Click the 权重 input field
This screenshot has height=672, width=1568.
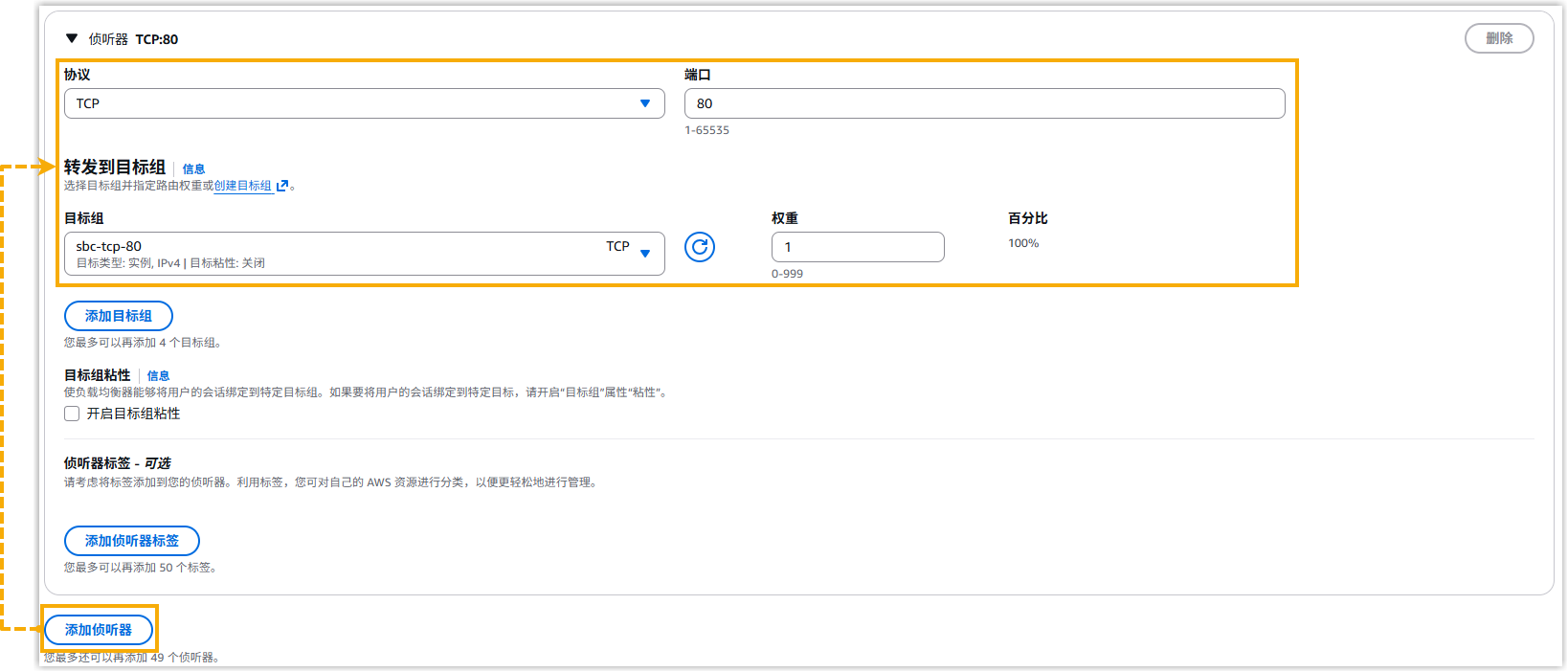click(857, 247)
